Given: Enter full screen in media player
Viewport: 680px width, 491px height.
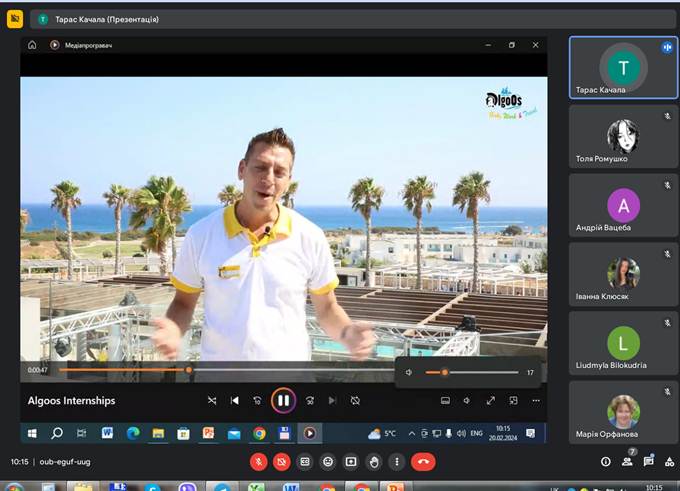Looking at the screenshot, I should click(490, 400).
